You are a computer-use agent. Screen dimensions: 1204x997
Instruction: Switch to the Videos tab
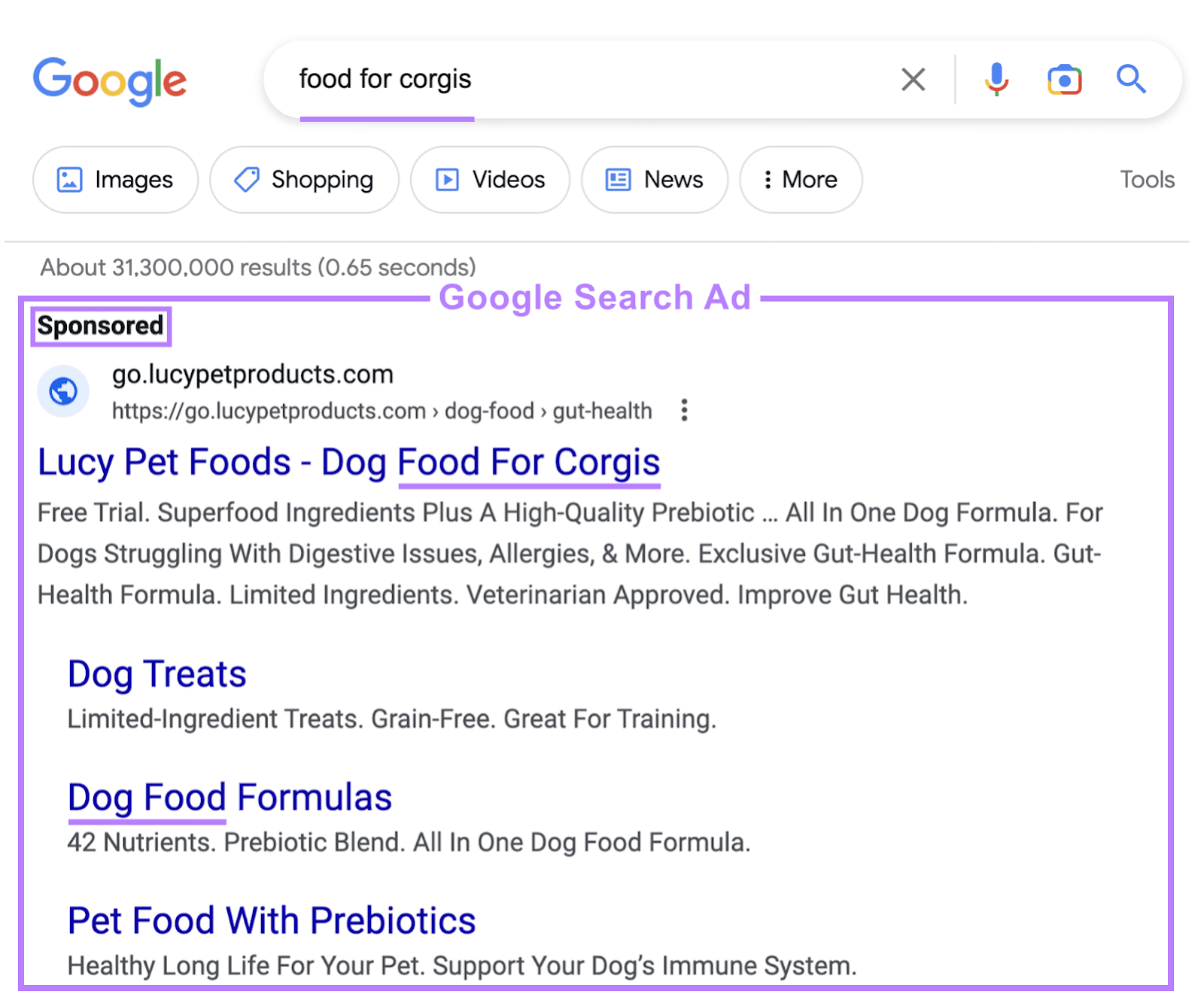click(490, 180)
